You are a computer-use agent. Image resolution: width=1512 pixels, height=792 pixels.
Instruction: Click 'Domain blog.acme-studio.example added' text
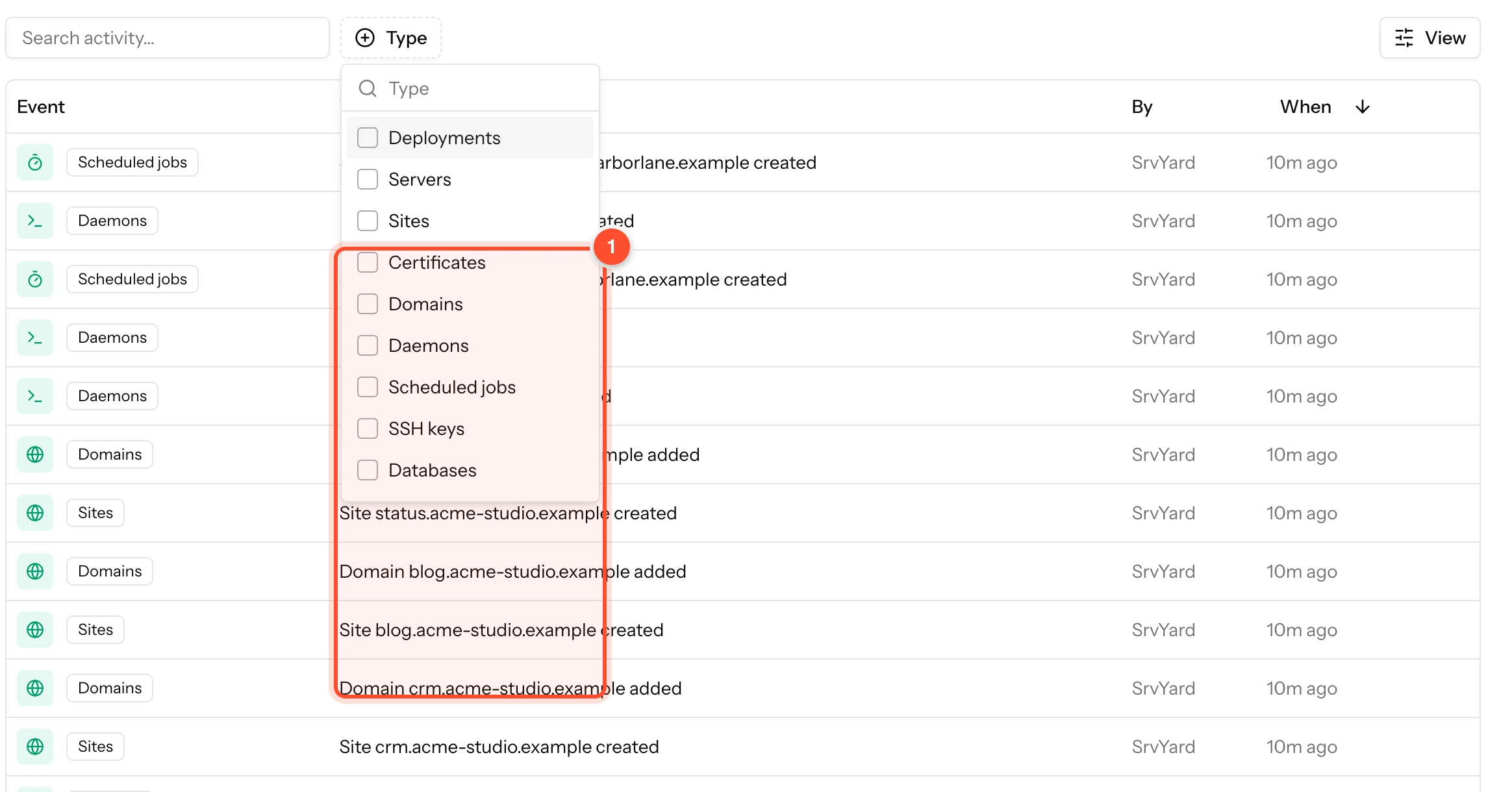(x=512, y=571)
